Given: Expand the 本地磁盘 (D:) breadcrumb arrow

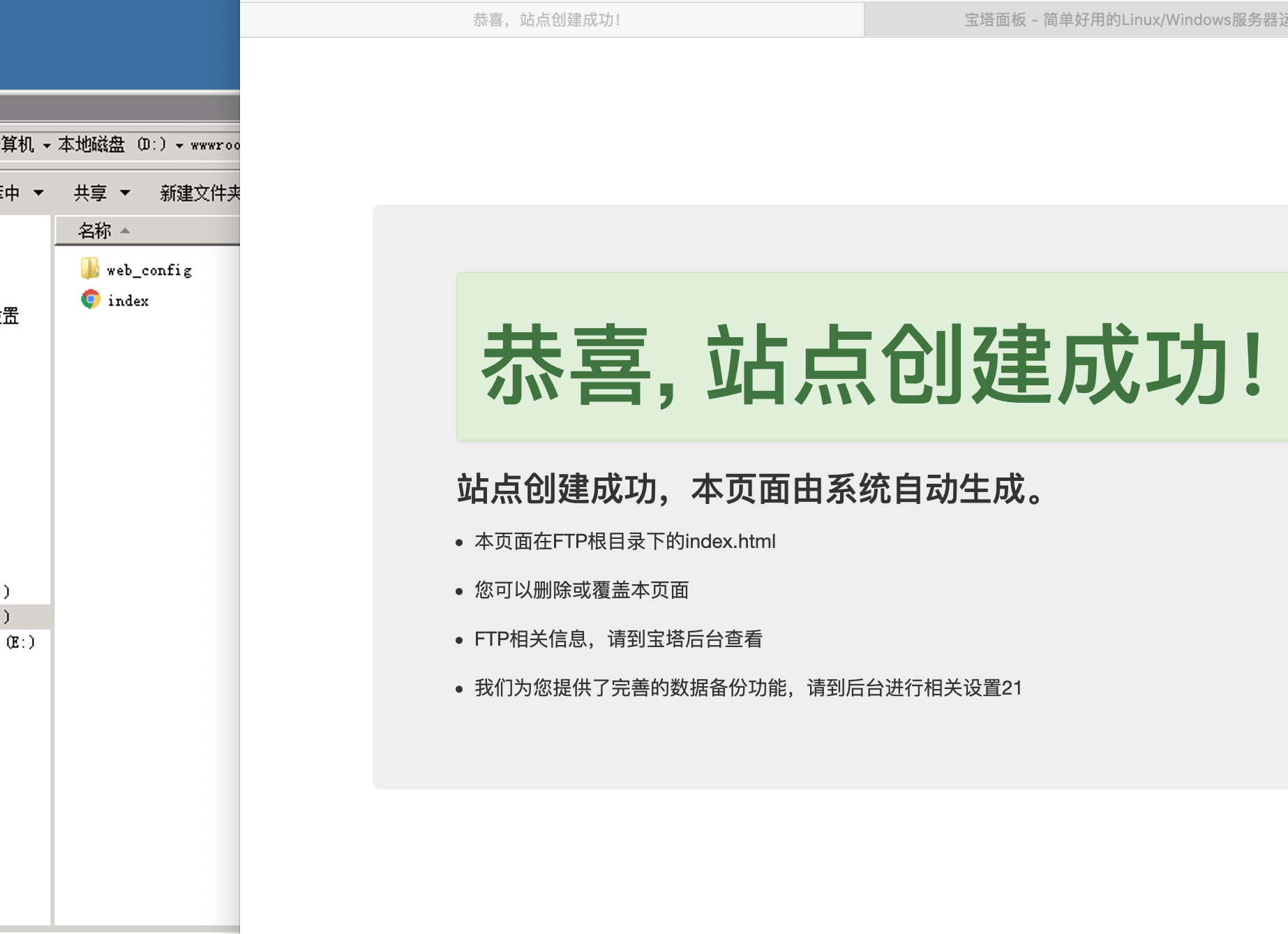Looking at the screenshot, I should (x=179, y=145).
